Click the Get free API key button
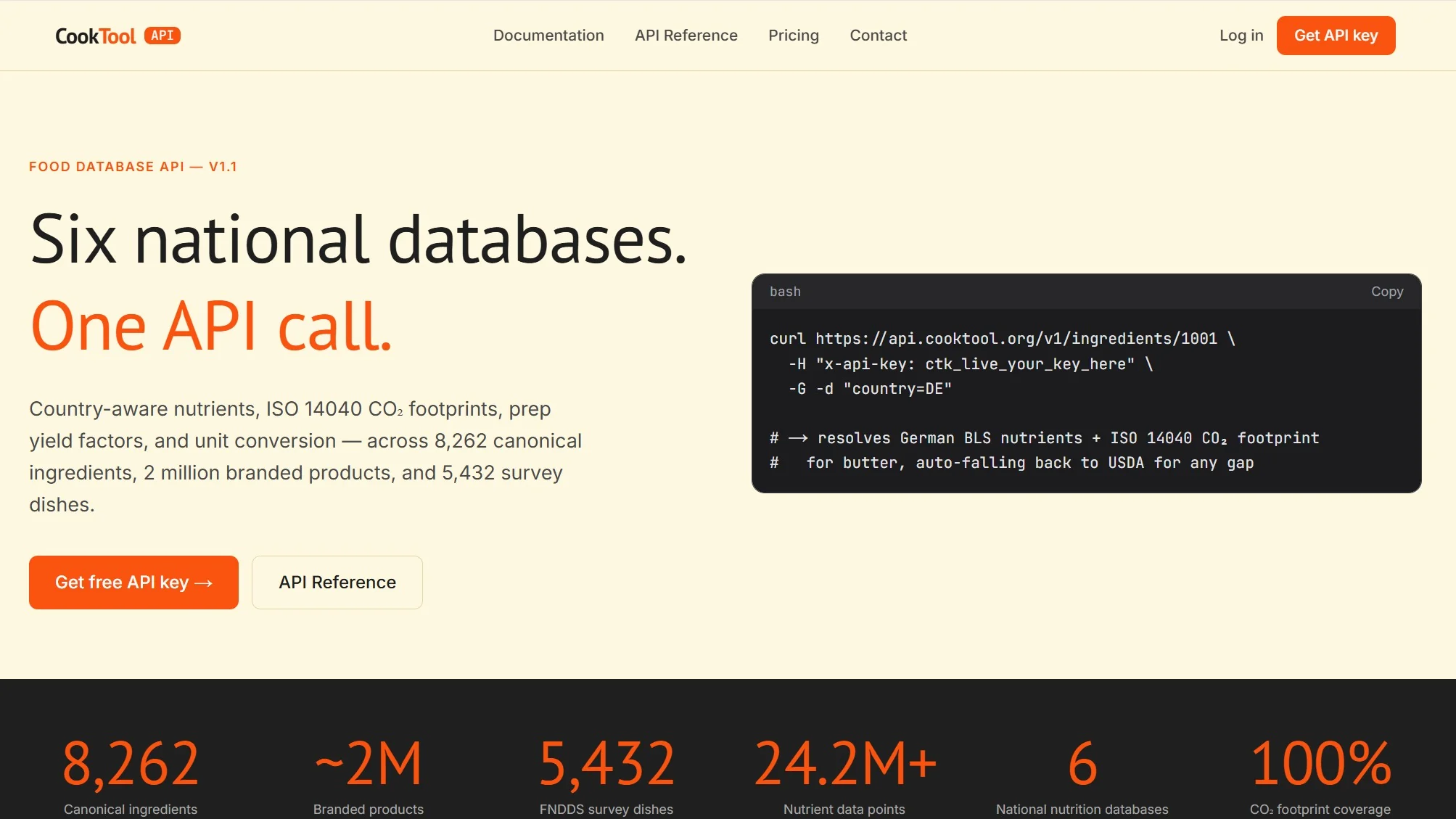The height and width of the screenshot is (819, 1456). point(133,583)
